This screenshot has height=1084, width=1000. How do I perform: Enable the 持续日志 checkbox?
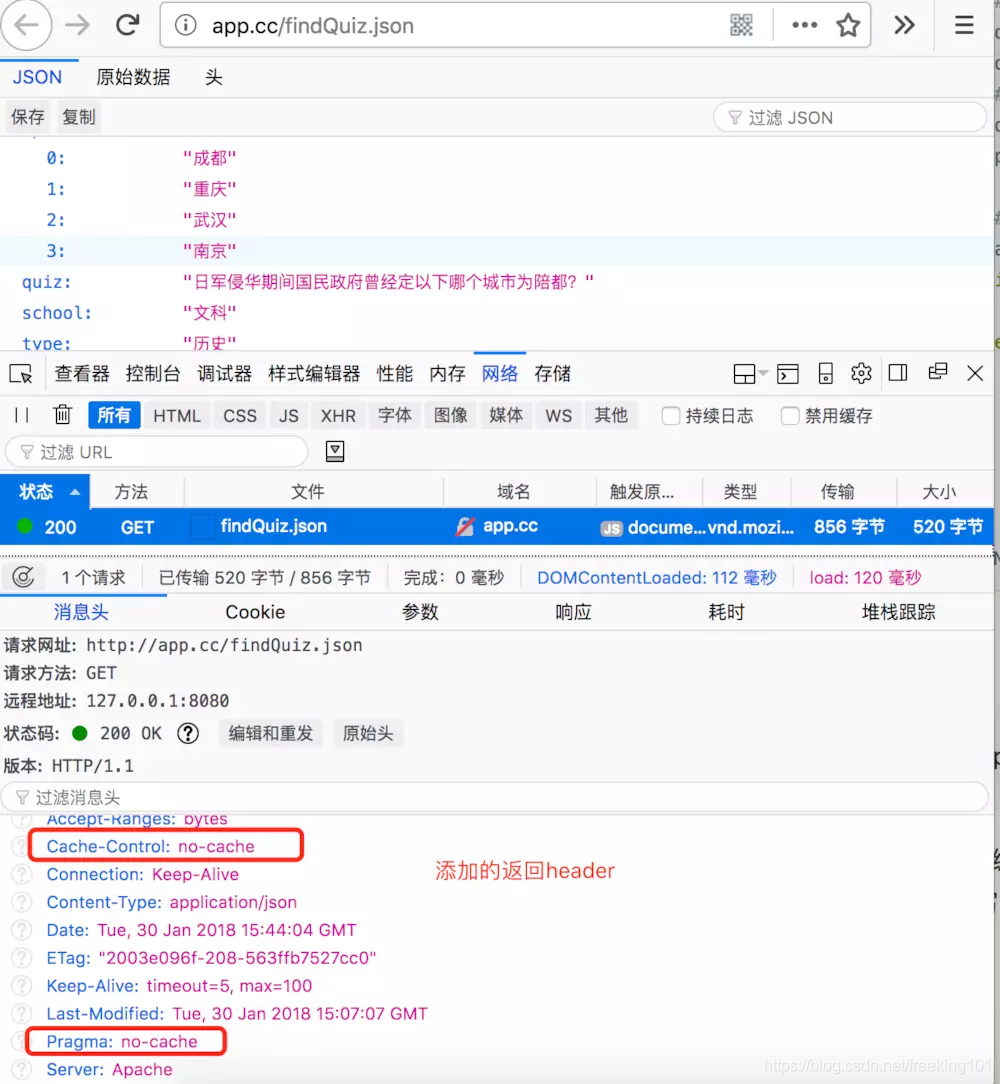pos(672,416)
